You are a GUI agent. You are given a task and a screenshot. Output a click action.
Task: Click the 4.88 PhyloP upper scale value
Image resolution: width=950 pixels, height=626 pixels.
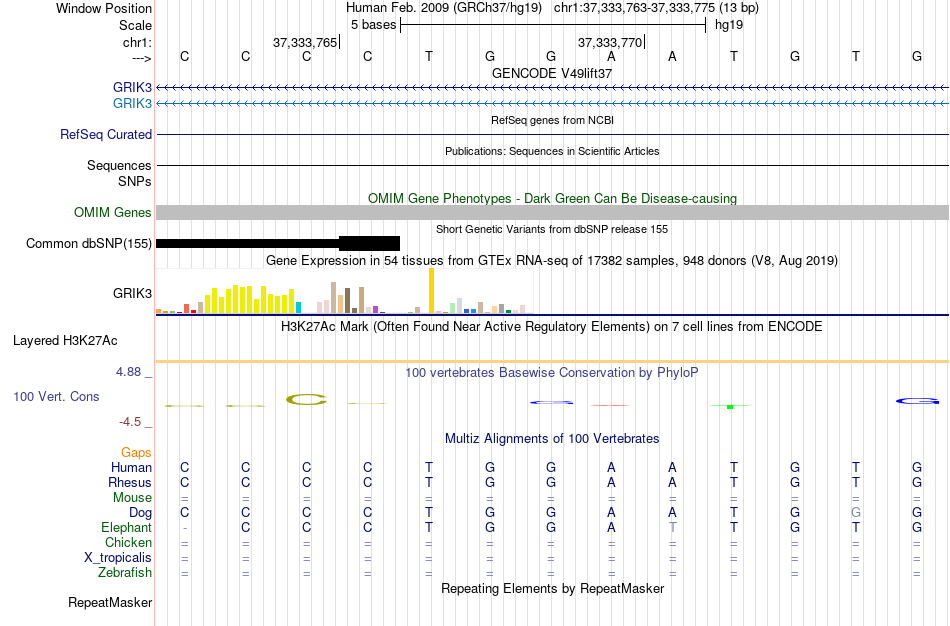coord(129,372)
